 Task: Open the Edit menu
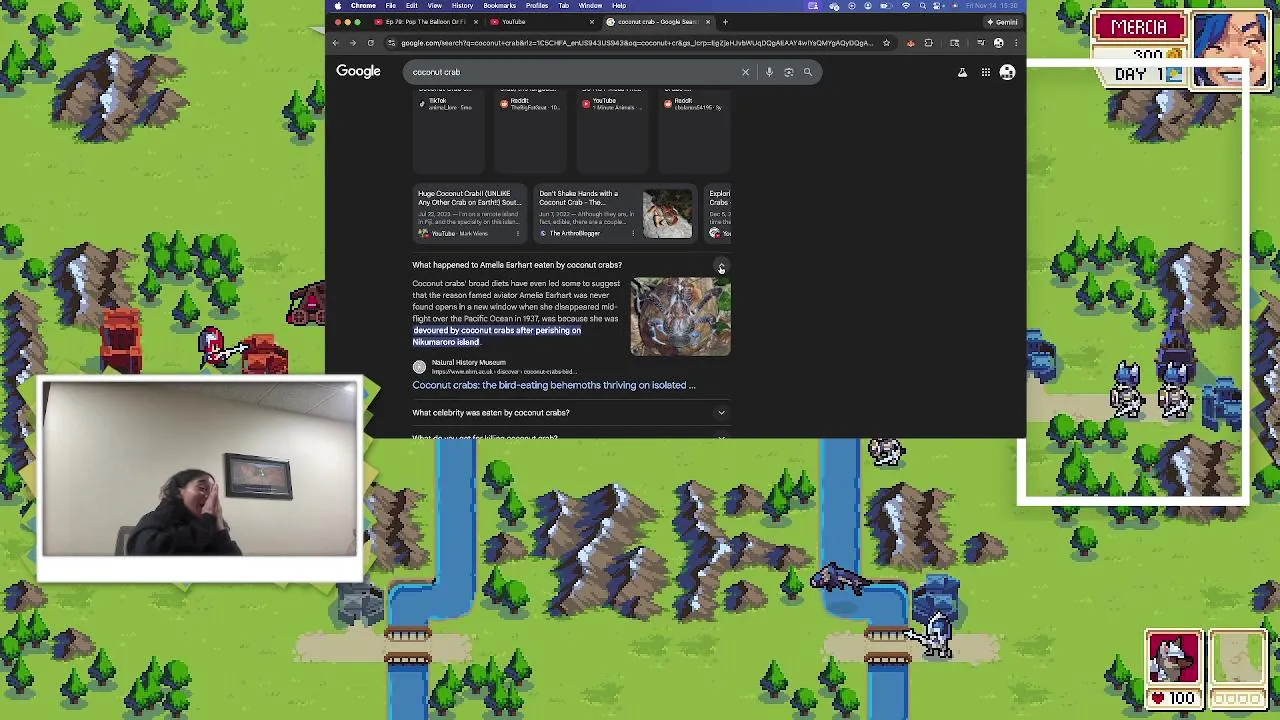tap(411, 6)
